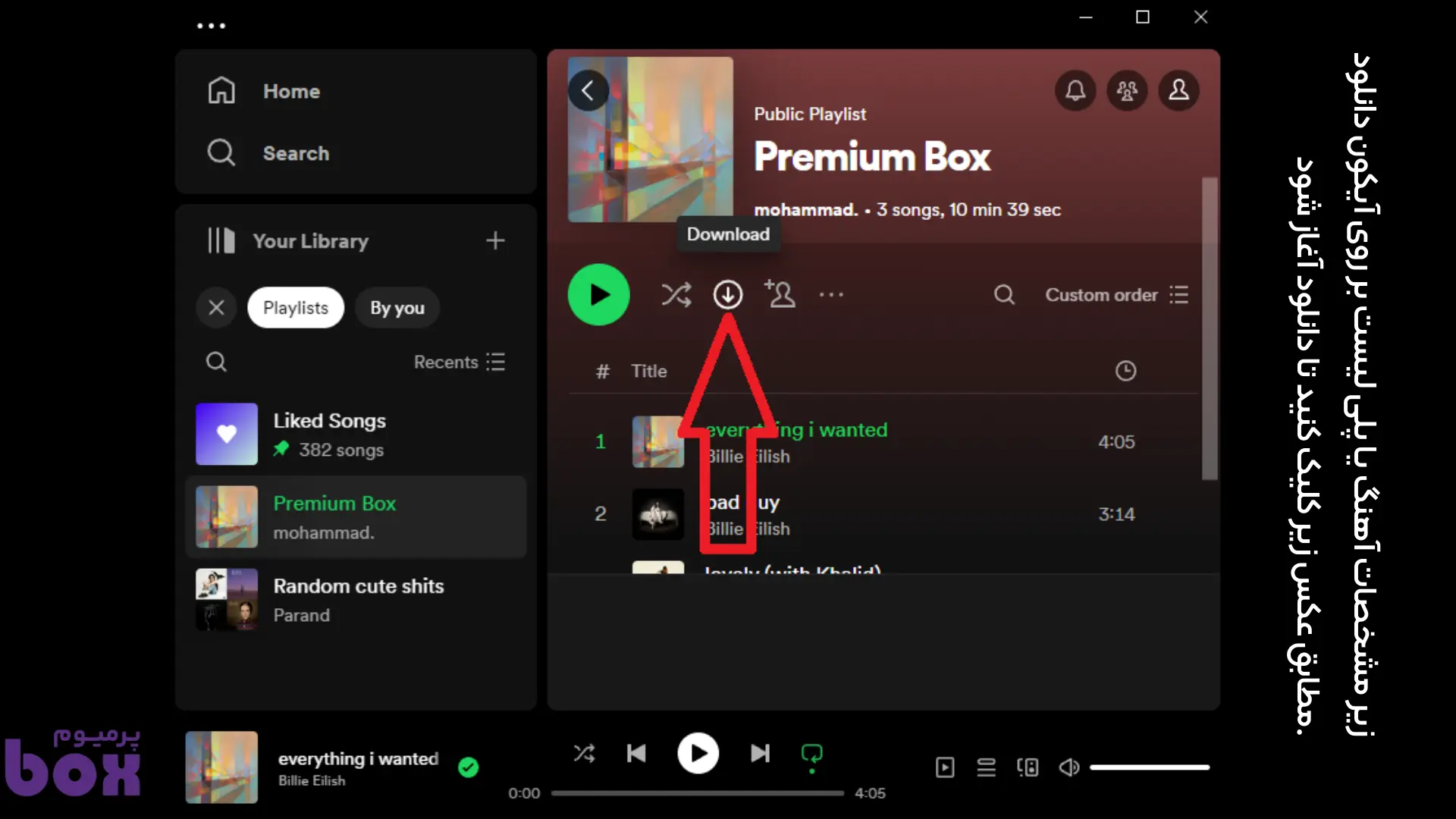This screenshot has width=1456, height=819.
Task: Toggle shuffle in the player bar
Action: (584, 753)
